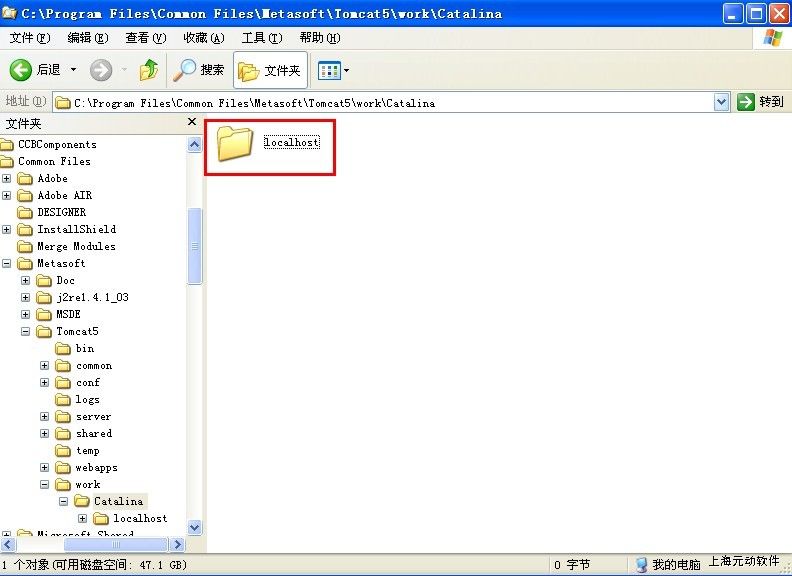
Task: Open the address bar dropdown arrow
Action: coord(722,102)
